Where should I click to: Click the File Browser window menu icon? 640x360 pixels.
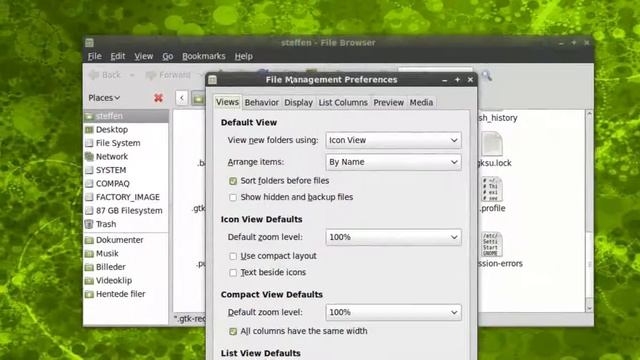click(89, 42)
